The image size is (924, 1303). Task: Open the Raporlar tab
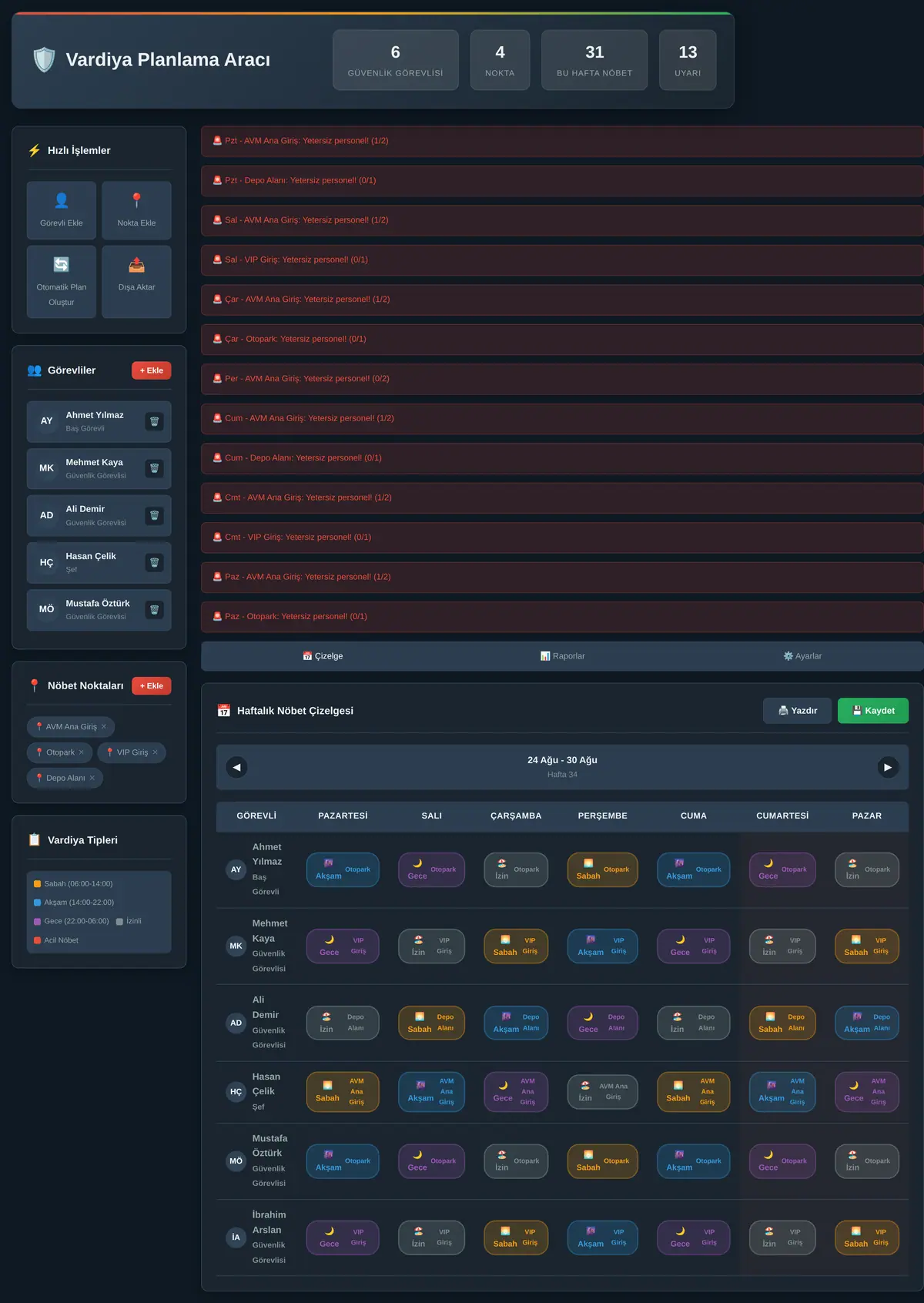(x=563, y=656)
